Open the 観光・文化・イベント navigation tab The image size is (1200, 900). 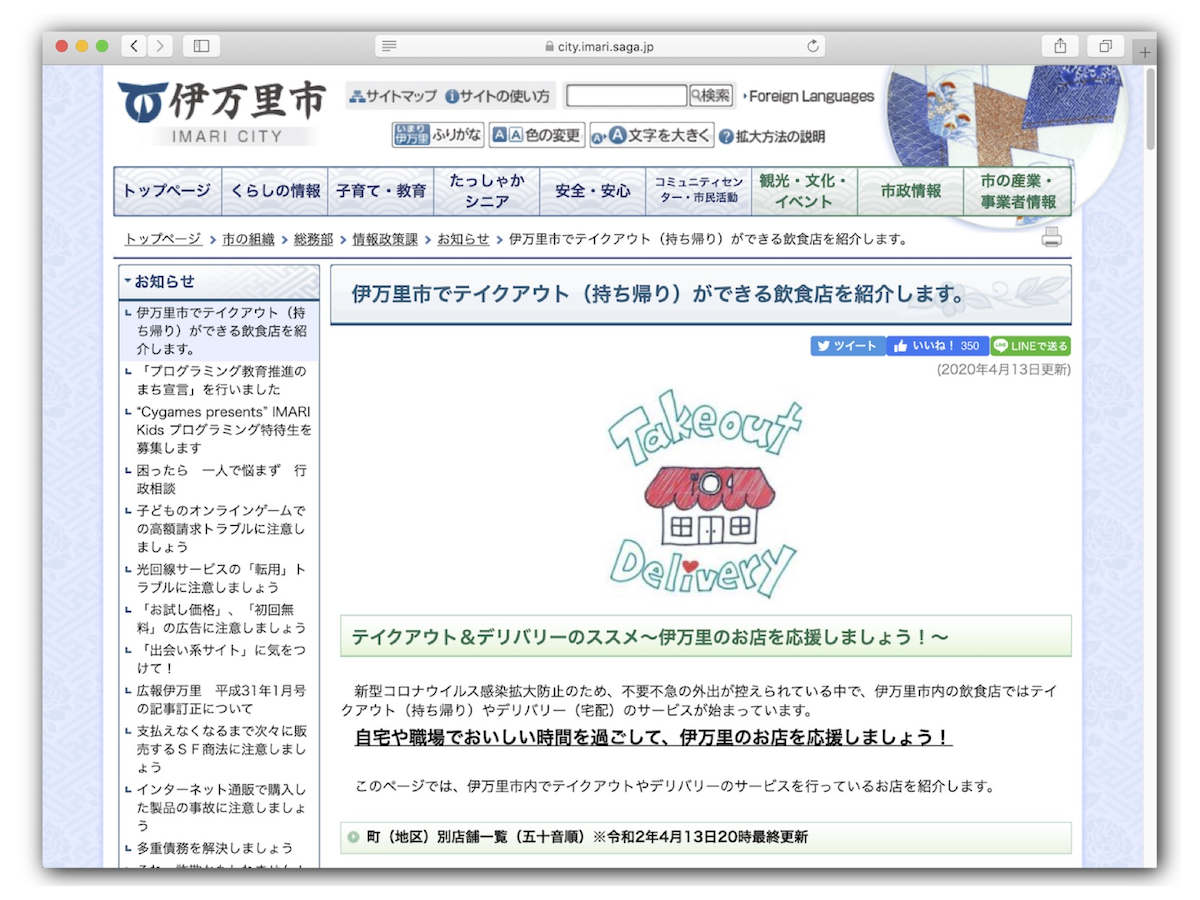click(805, 191)
